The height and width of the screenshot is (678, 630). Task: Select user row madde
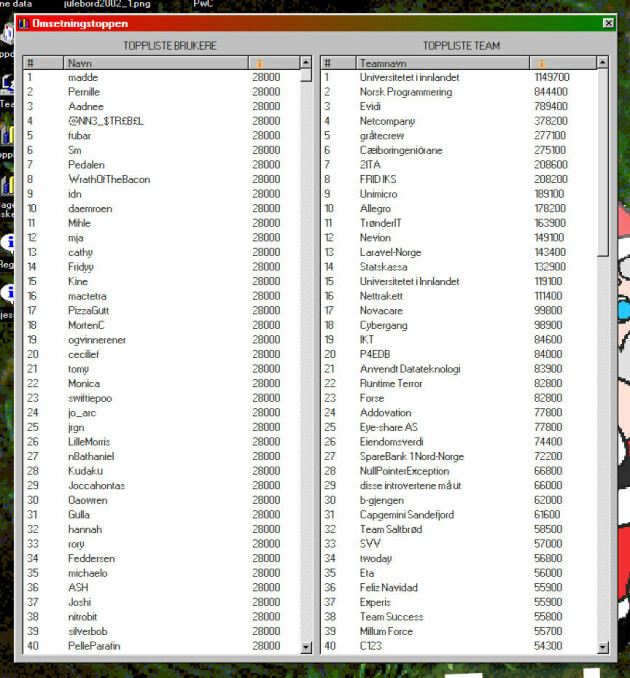(162, 77)
